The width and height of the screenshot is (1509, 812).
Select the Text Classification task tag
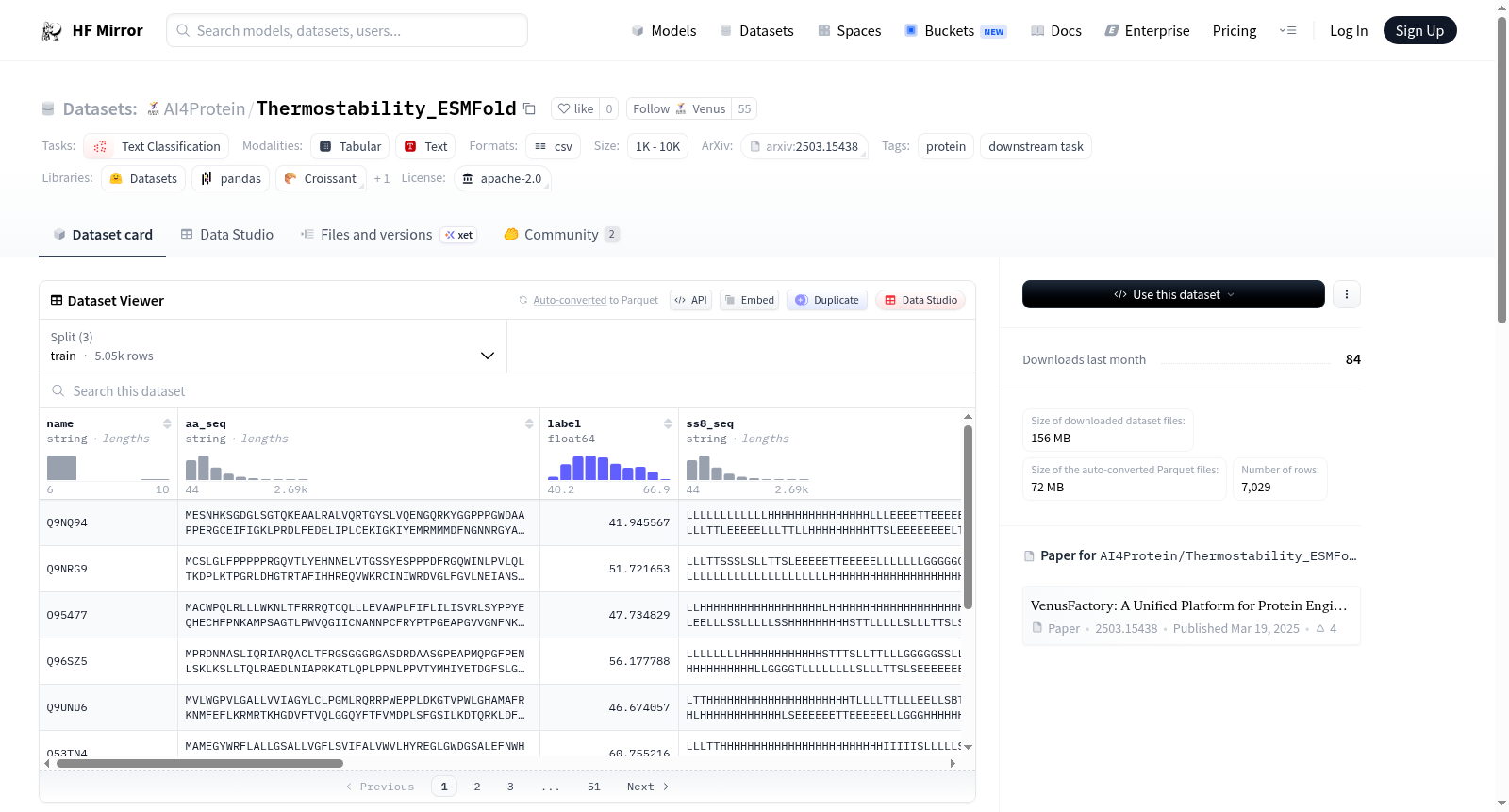tap(157, 147)
